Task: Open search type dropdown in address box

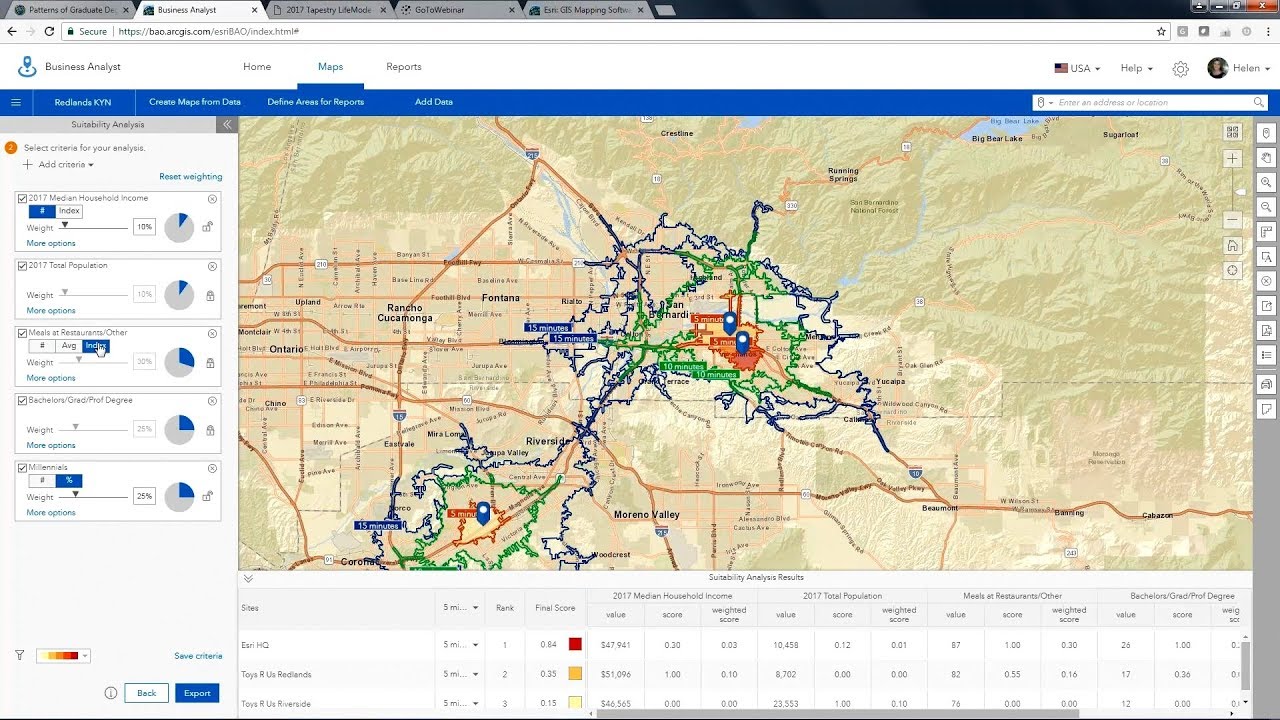Action: 1045,102
